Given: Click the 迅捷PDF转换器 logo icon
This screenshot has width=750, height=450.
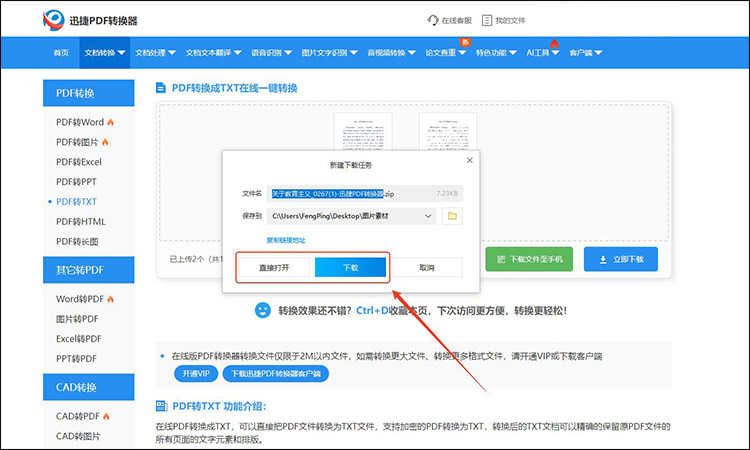Looking at the screenshot, I should 54,20.
